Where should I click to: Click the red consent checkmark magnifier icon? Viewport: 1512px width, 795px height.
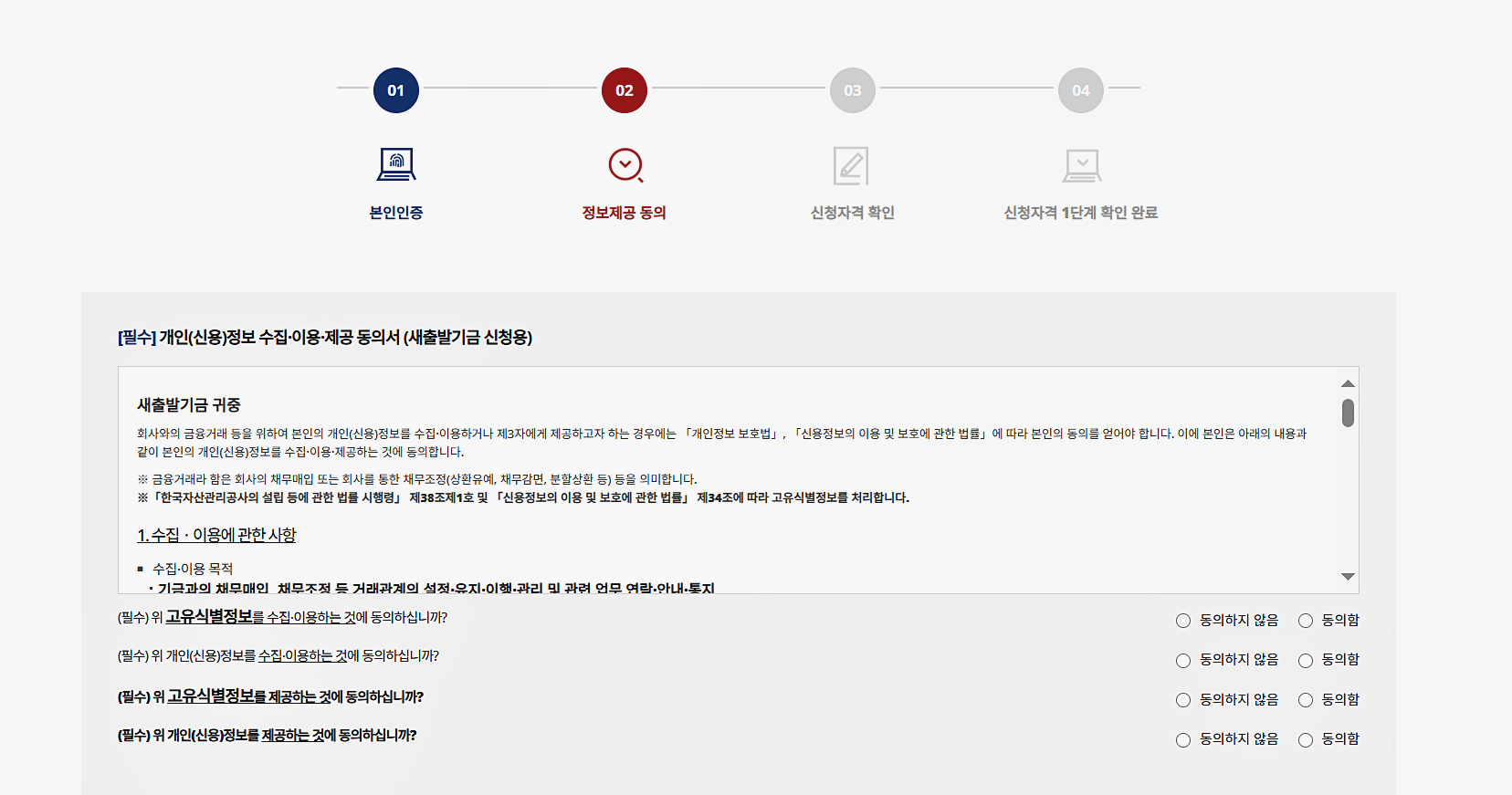[625, 165]
